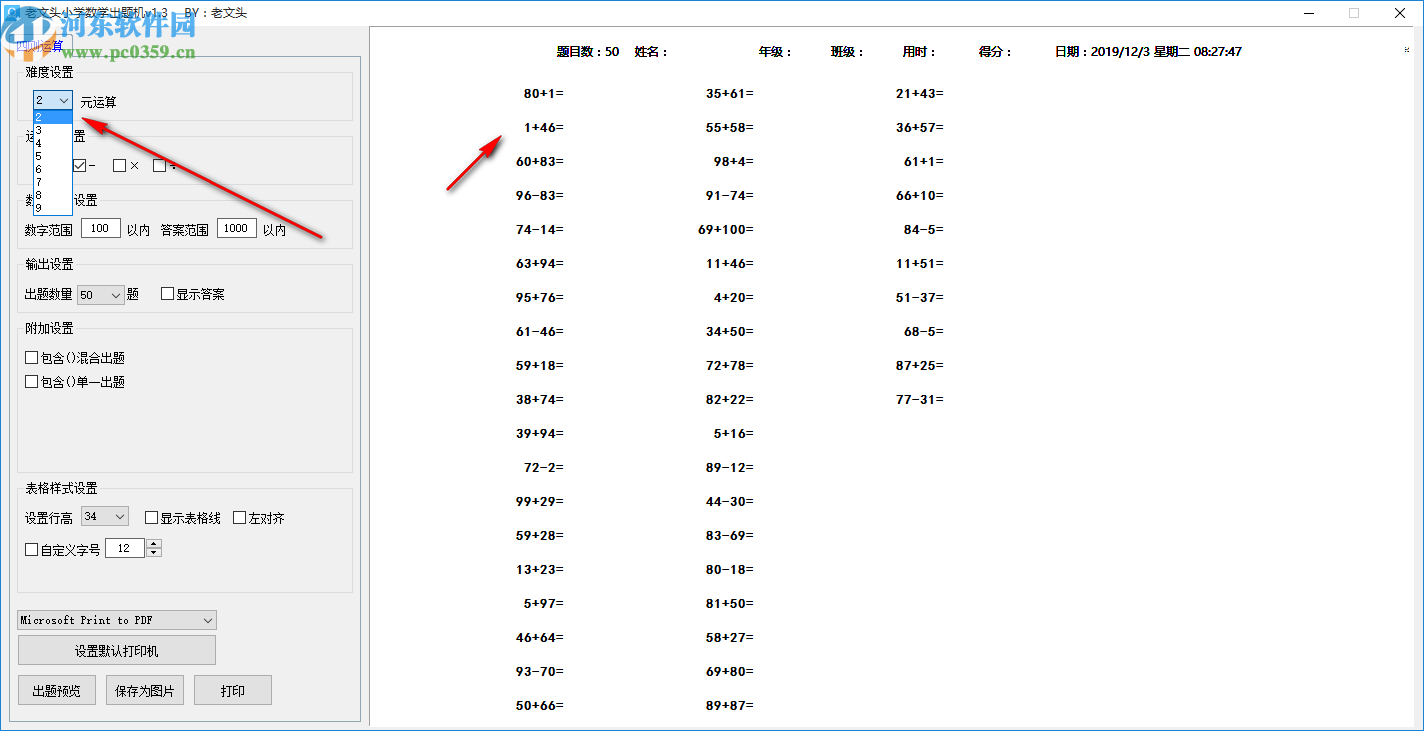This screenshot has height=731, width=1424.
Task: Click the 题目数：50 header text
Action: [x=588, y=52]
